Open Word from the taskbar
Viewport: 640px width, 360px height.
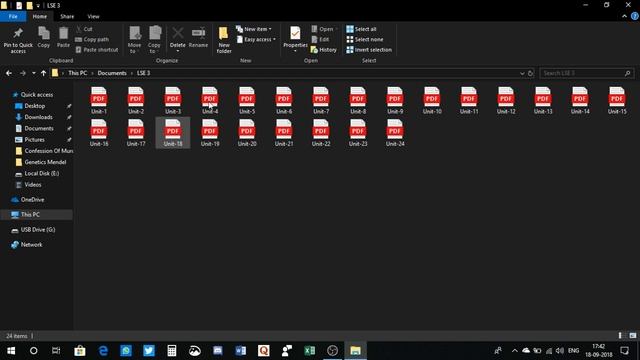click(241, 351)
